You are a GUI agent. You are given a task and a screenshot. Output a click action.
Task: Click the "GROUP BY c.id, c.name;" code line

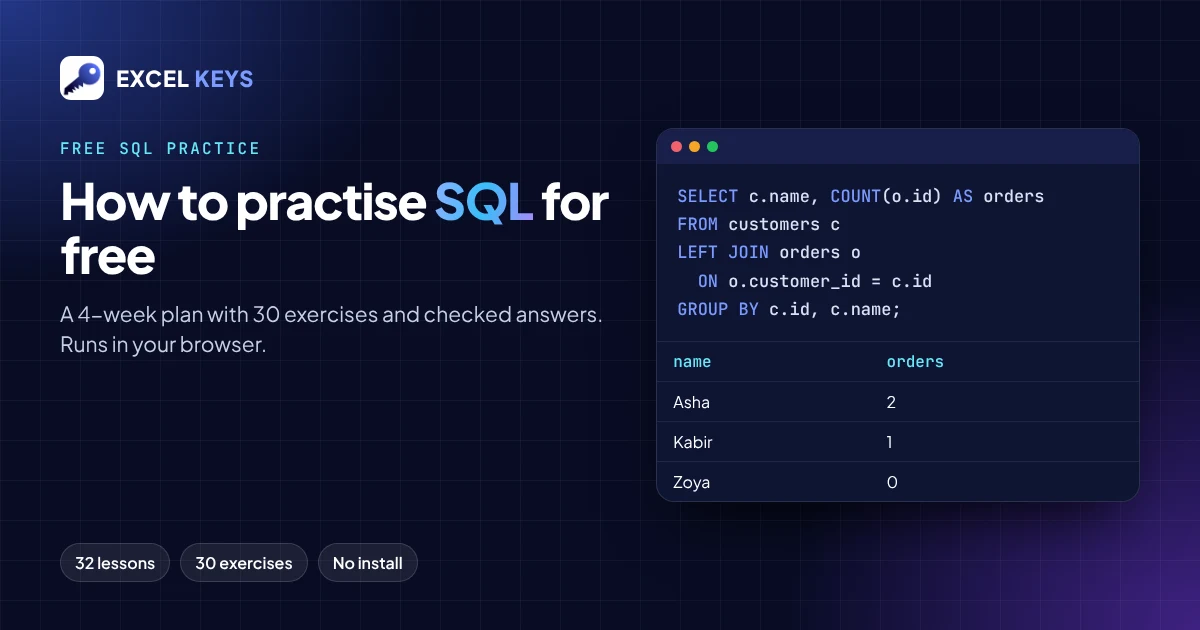(x=789, y=310)
